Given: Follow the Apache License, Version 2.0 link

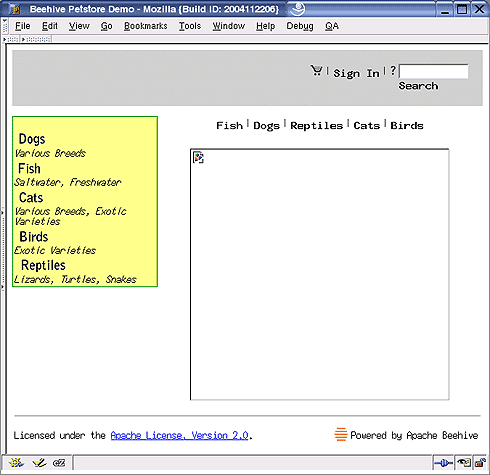Looking at the screenshot, I should pyautogui.click(x=179, y=435).
